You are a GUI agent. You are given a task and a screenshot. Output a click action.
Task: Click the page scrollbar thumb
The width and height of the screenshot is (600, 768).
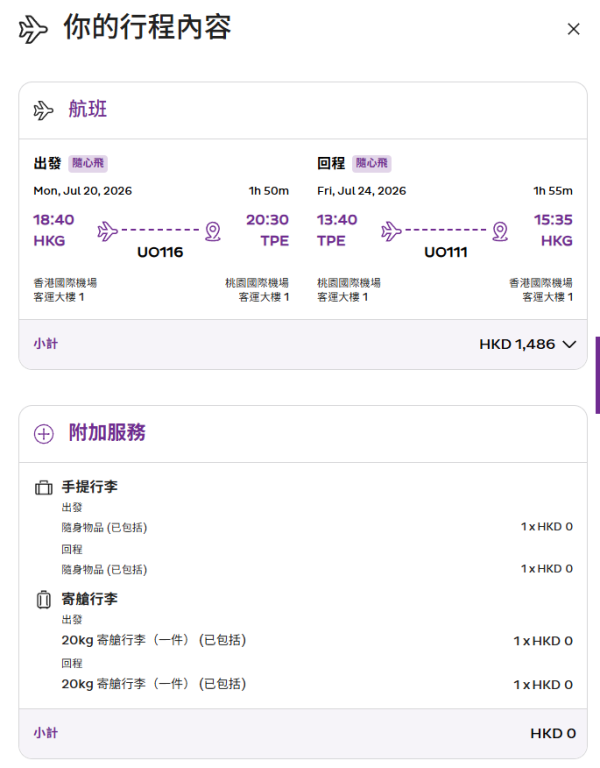point(598,375)
